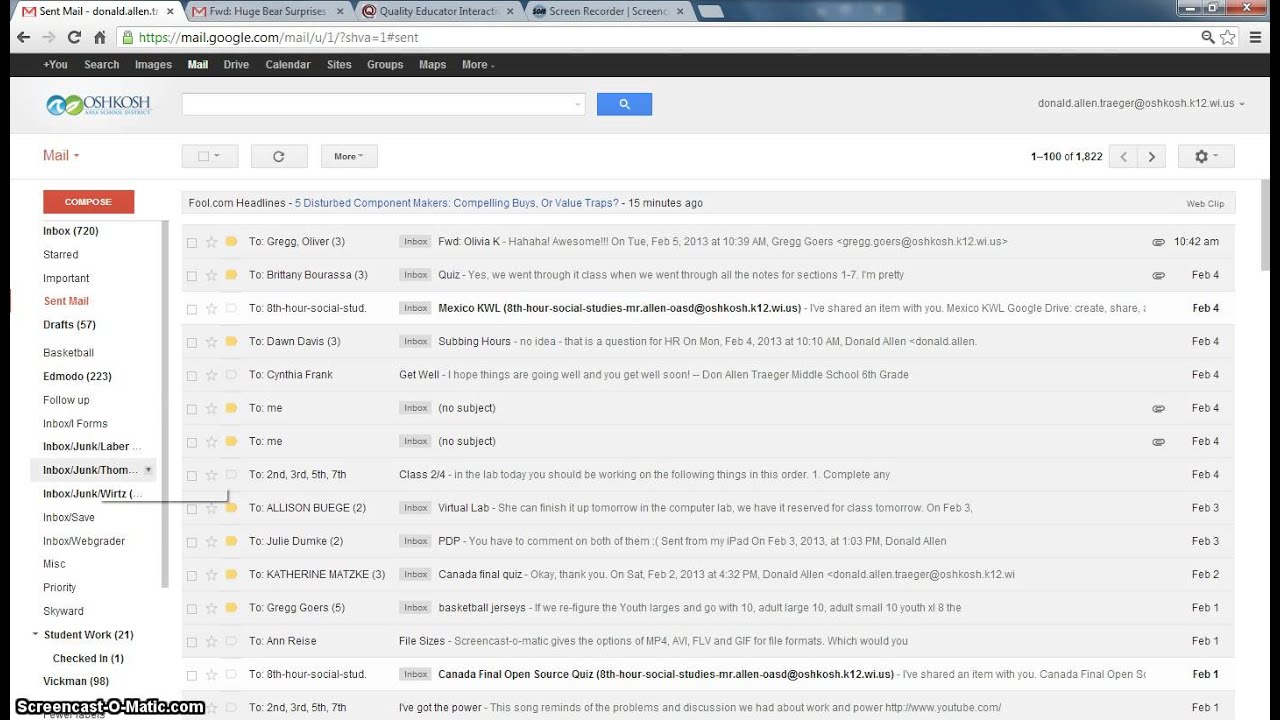Open browser home page
Screen dimensions: 1280x720
[x=100, y=37]
